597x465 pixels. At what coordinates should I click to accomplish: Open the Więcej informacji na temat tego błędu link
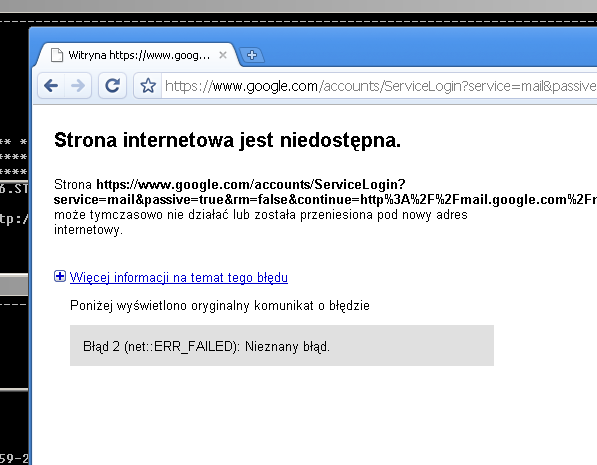[179, 277]
